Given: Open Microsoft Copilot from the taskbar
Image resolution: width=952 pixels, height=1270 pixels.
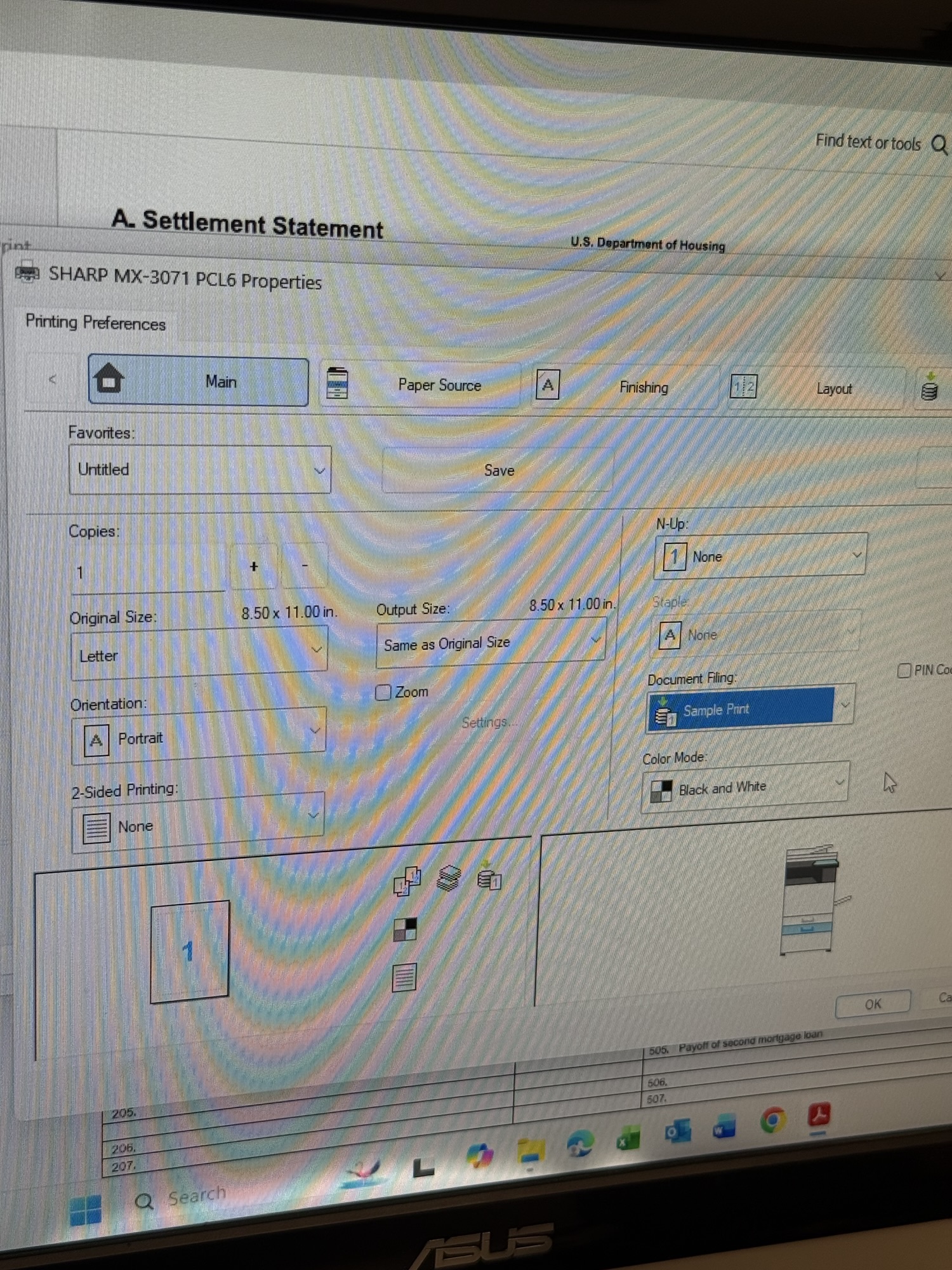Looking at the screenshot, I should (x=480, y=1154).
